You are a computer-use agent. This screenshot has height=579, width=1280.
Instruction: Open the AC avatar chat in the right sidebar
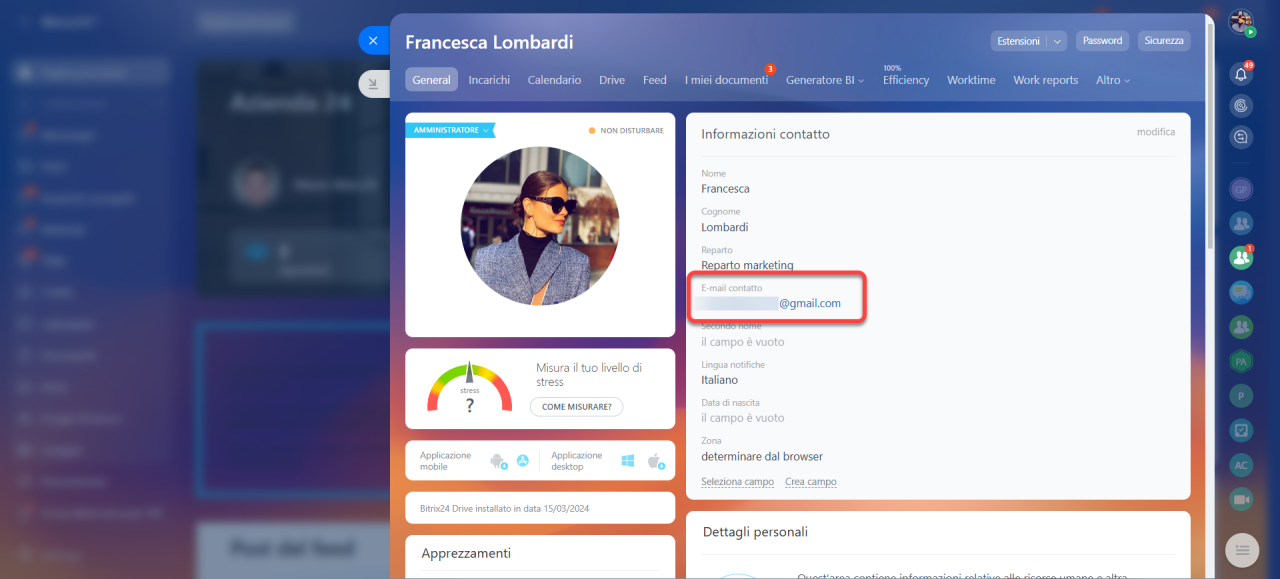pyautogui.click(x=1241, y=465)
